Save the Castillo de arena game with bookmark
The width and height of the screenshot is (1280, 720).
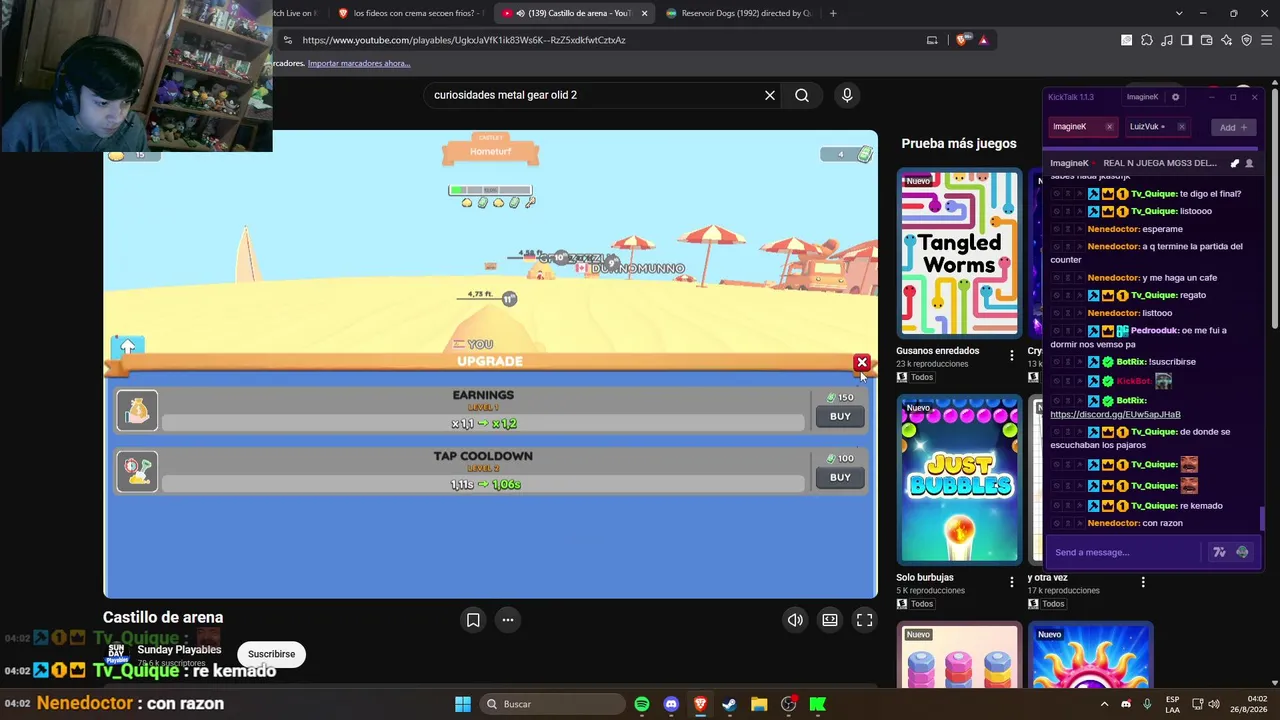473,620
